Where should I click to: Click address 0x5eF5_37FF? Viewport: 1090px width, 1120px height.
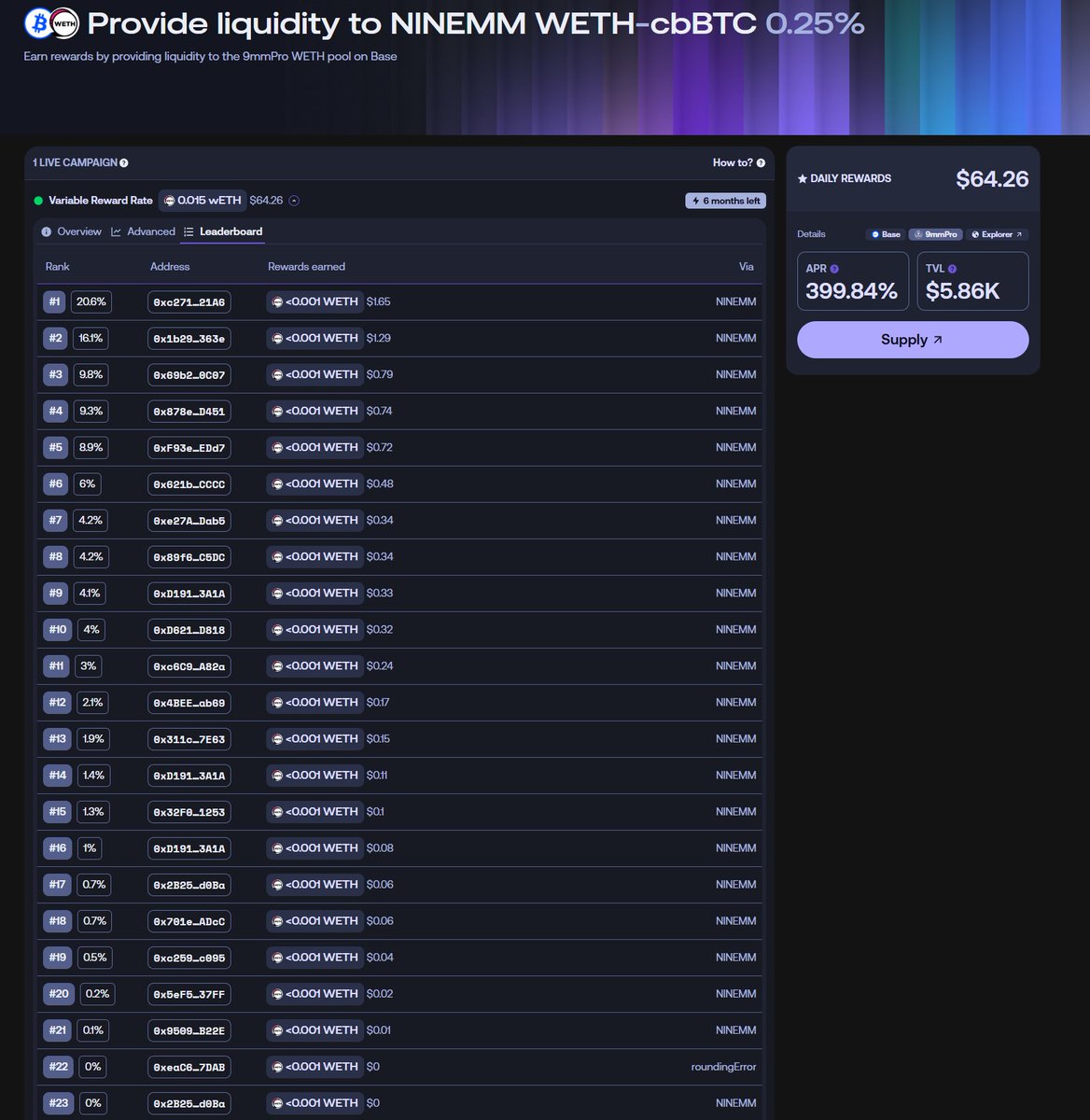click(x=189, y=993)
